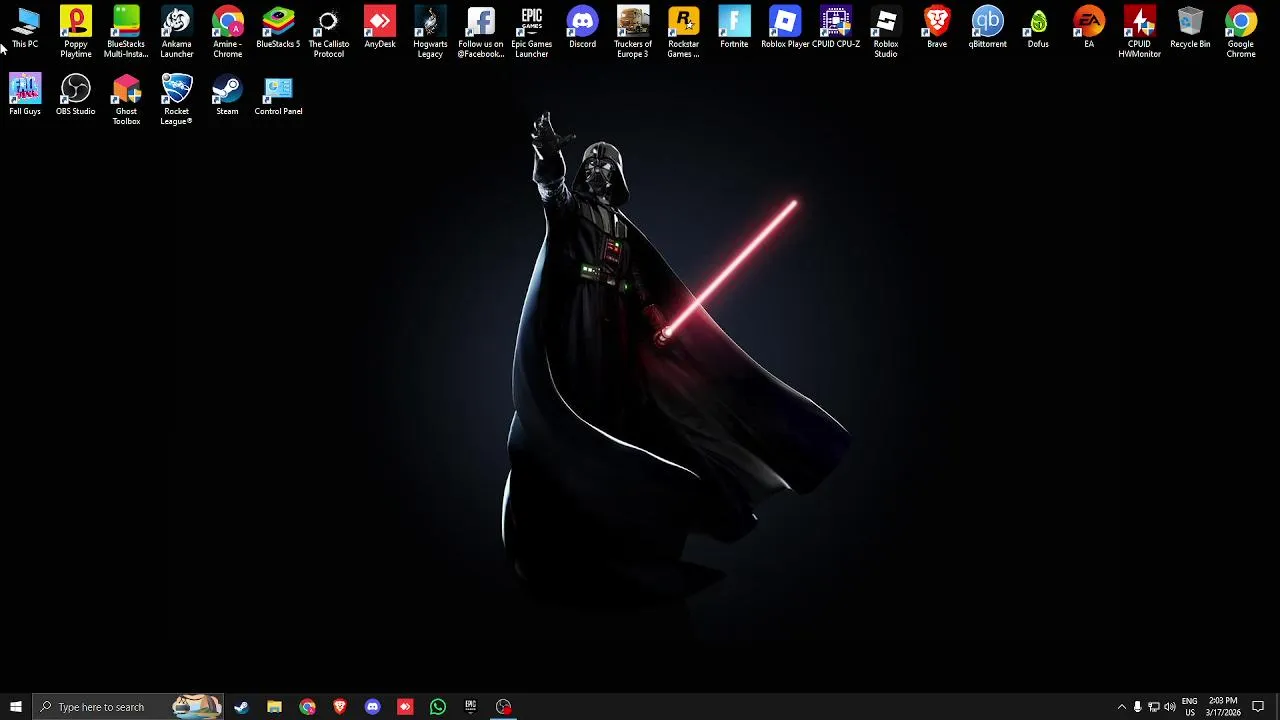The height and width of the screenshot is (720, 1280).
Task: Open Steam from the taskbar
Action: [x=241, y=707]
